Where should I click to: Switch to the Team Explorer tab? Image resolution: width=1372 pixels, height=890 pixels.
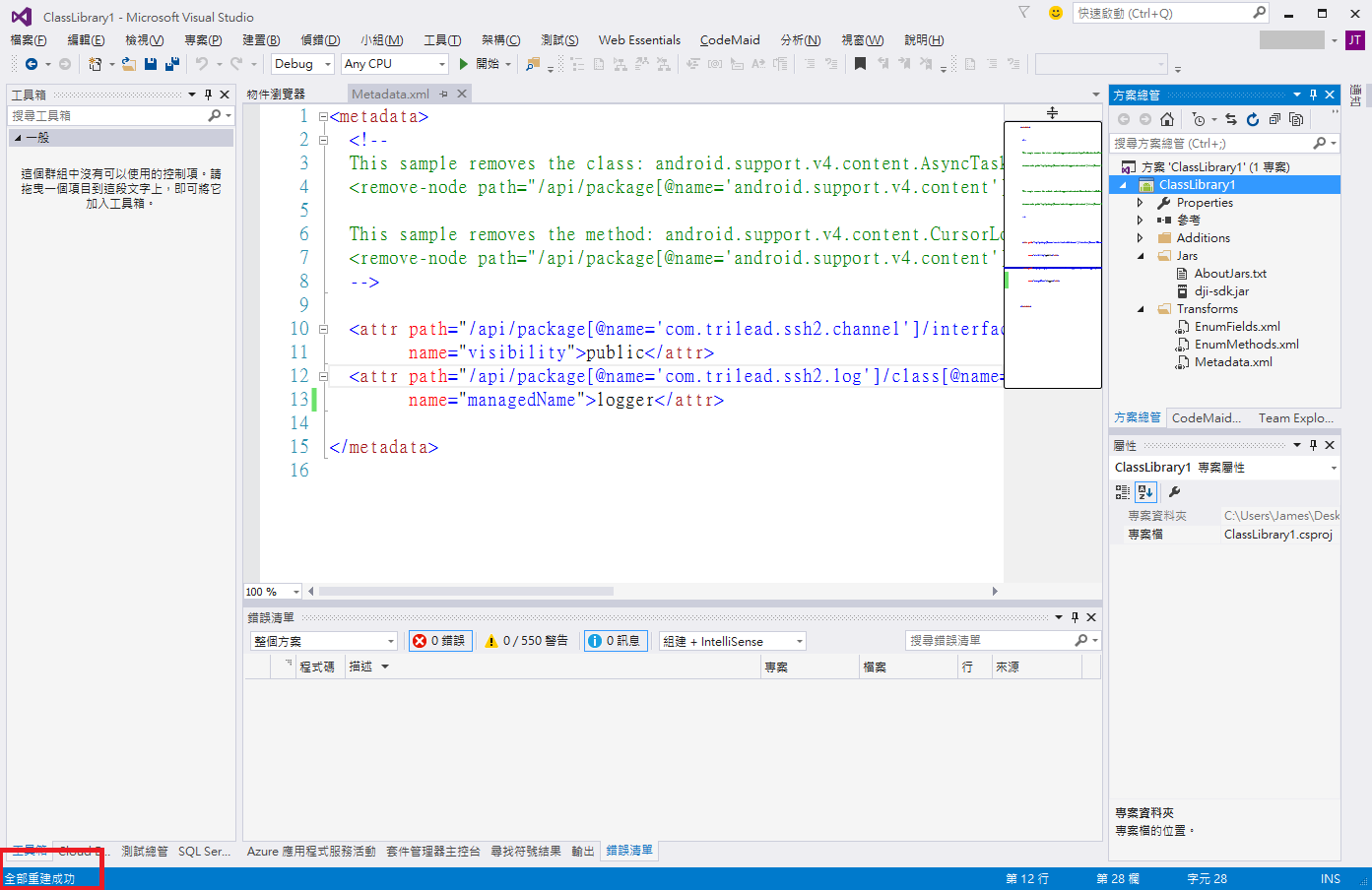pyautogui.click(x=1296, y=418)
